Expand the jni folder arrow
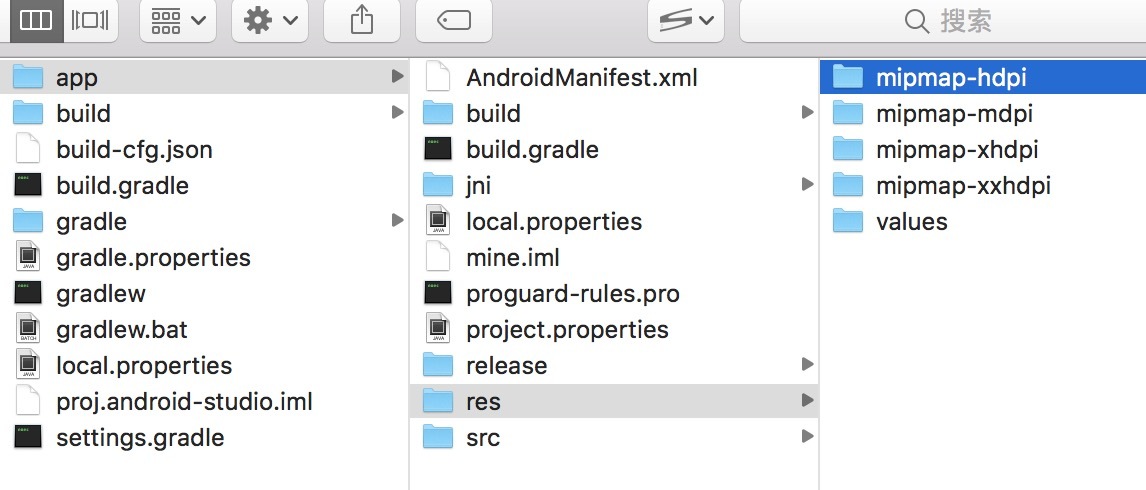Screen dimensions: 1146x490 point(807,185)
